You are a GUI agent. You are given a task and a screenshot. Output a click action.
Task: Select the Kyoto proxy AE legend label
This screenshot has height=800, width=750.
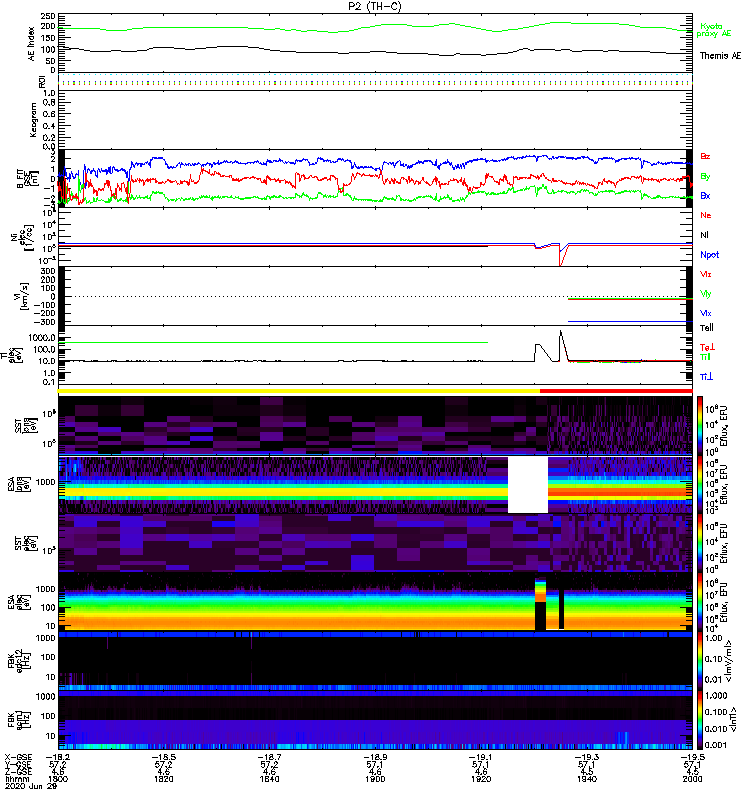coord(714,30)
